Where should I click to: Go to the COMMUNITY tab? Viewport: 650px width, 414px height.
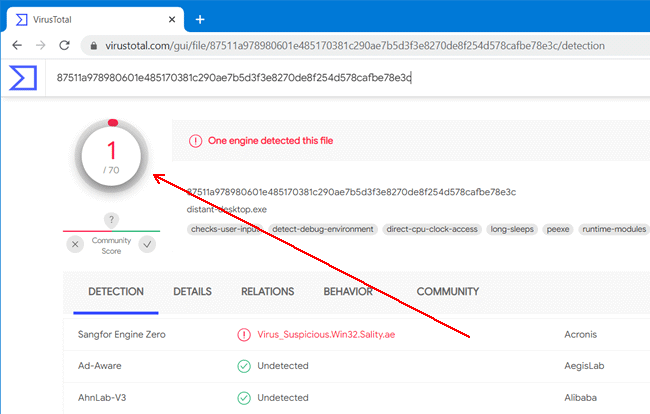[447, 291]
